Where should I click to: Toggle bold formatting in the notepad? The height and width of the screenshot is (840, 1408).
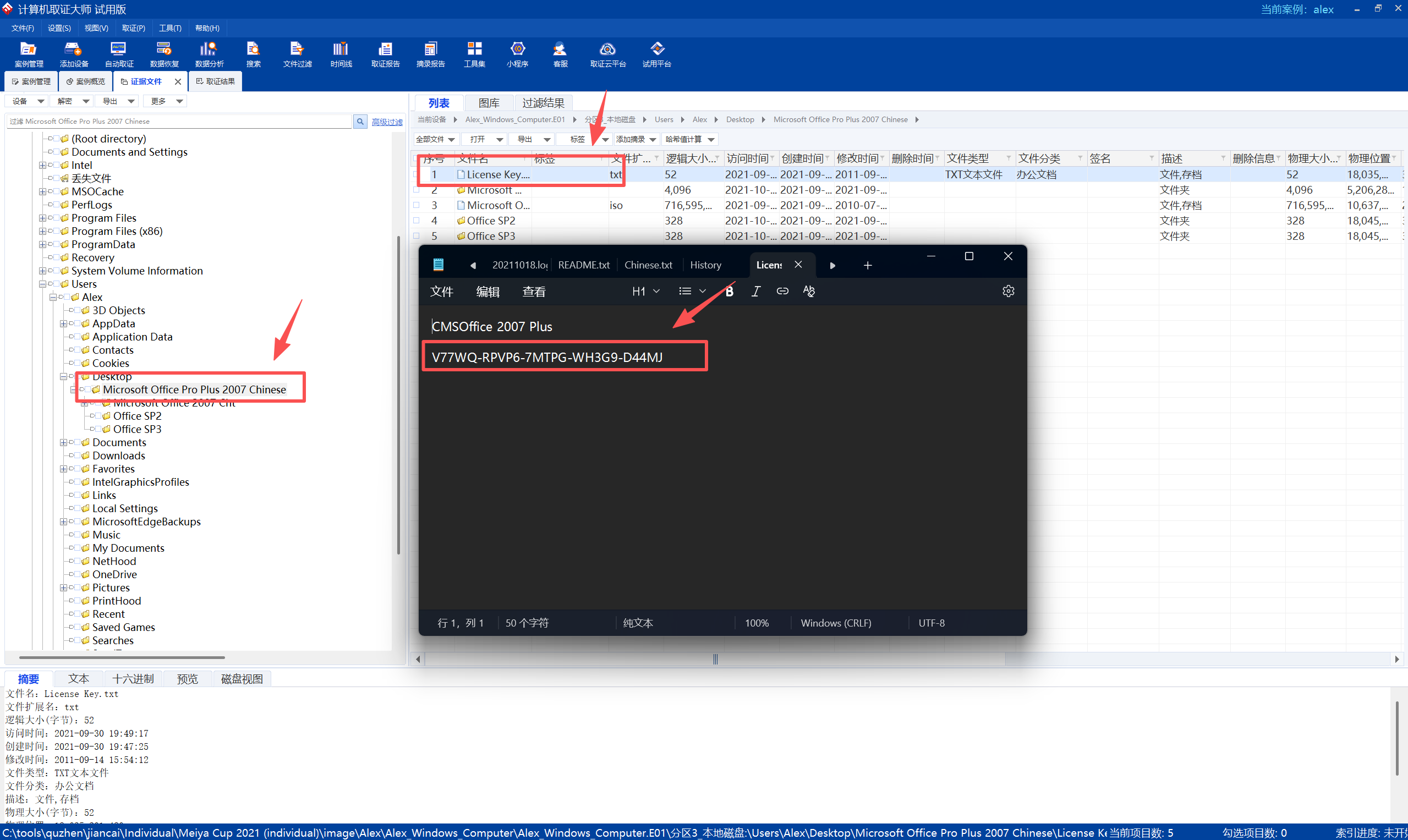[729, 291]
